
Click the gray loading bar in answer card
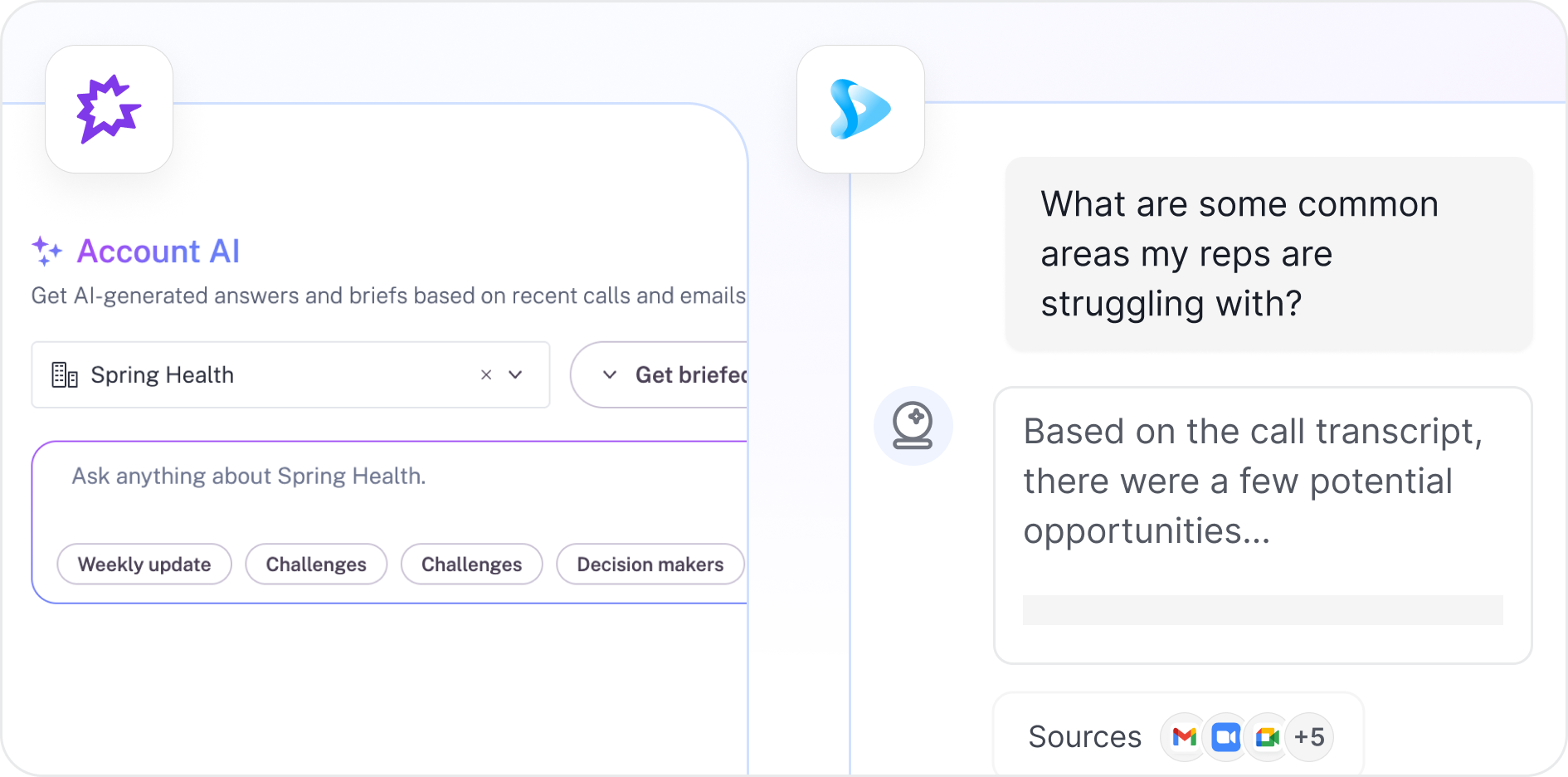pyautogui.click(x=1263, y=610)
